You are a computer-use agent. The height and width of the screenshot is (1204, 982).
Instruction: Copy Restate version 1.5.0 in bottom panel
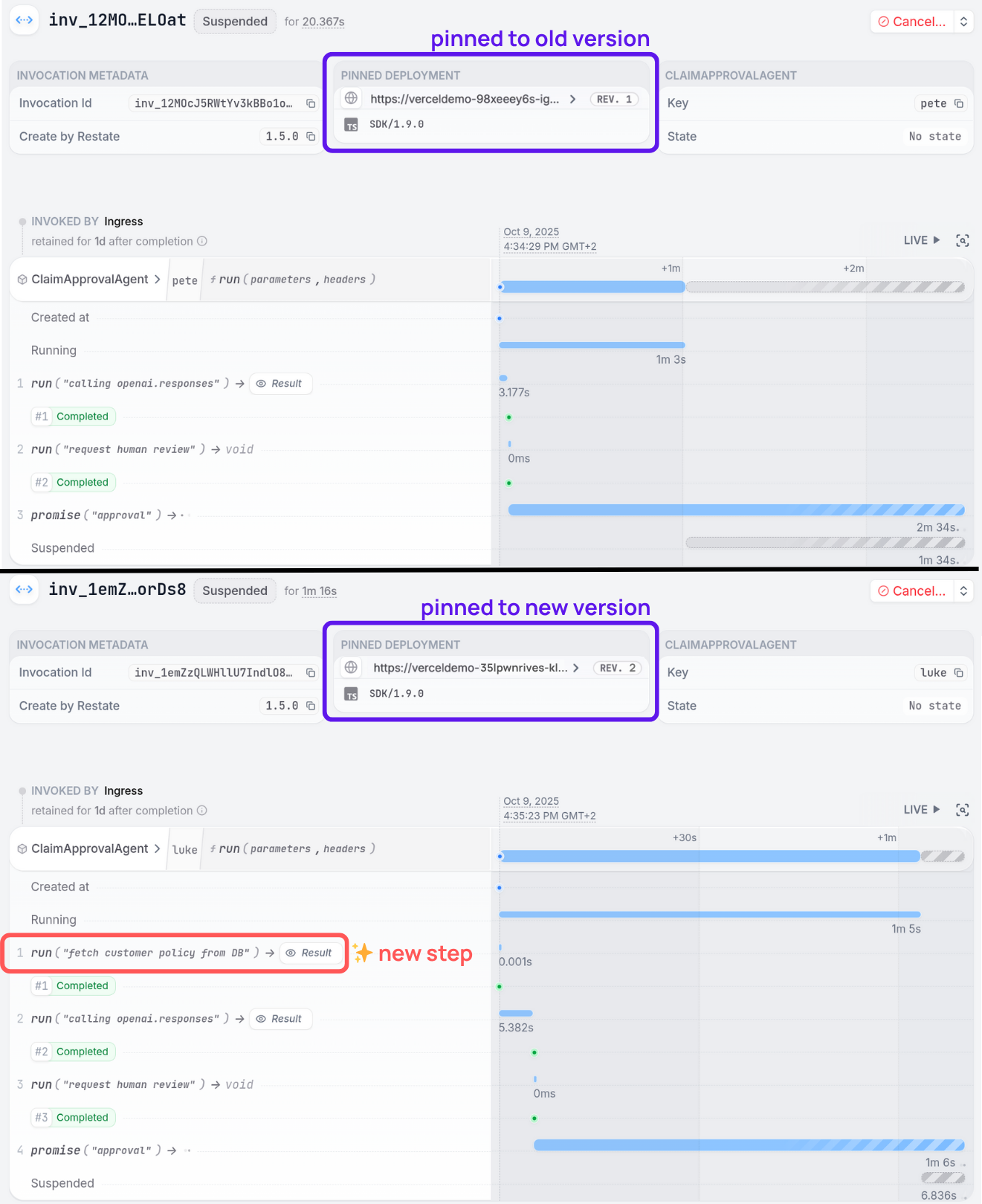[311, 706]
